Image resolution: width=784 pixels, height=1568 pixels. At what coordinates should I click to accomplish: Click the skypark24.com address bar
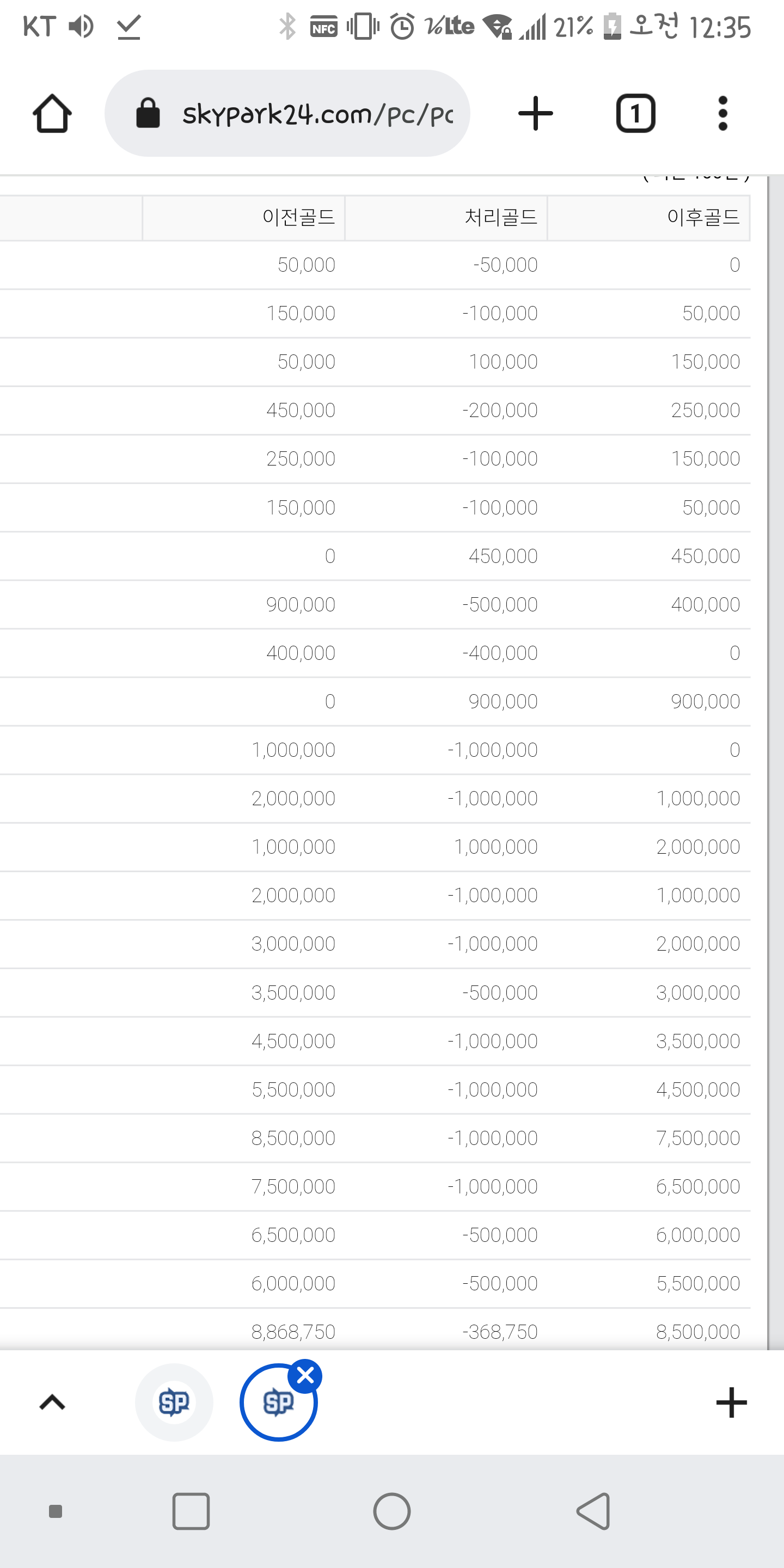point(287,113)
